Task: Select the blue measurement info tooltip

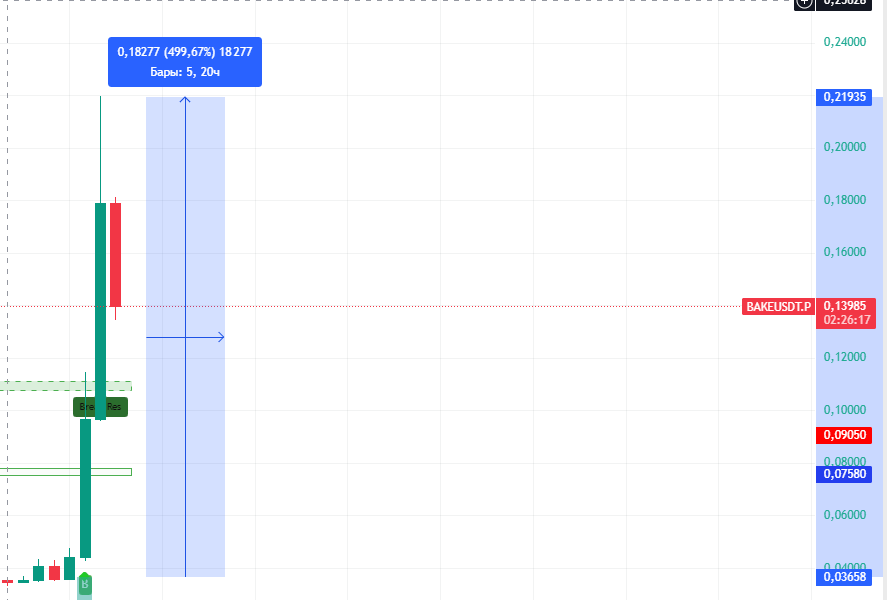Action: coord(185,62)
